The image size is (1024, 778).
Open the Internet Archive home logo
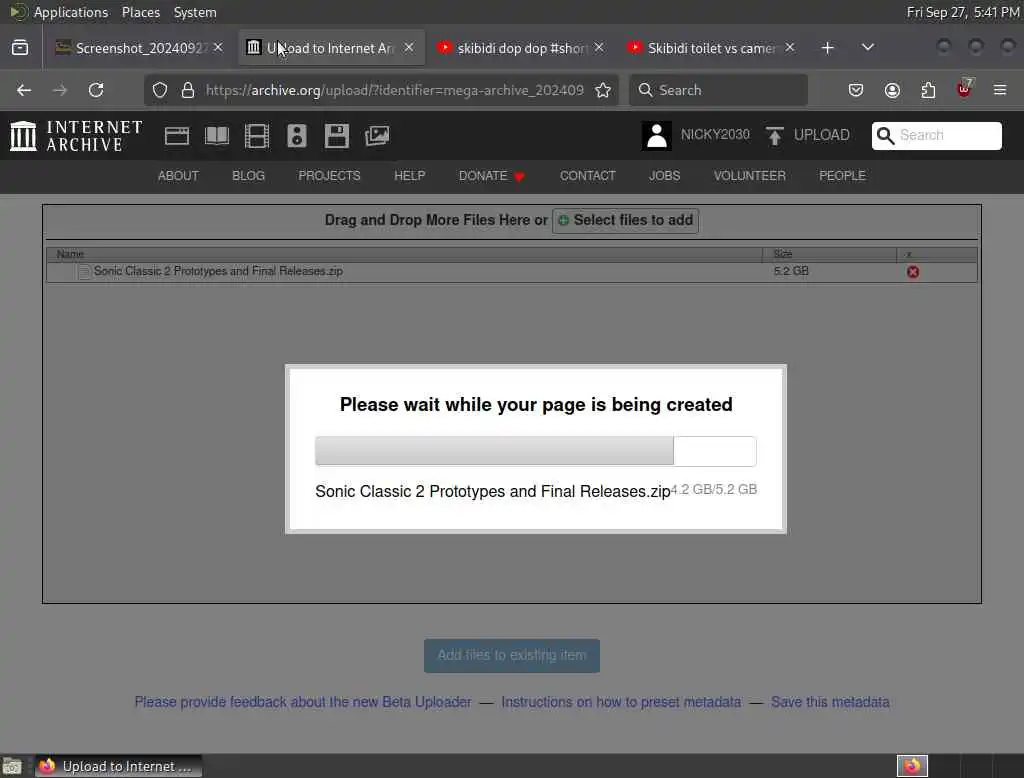(x=76, y=136)
